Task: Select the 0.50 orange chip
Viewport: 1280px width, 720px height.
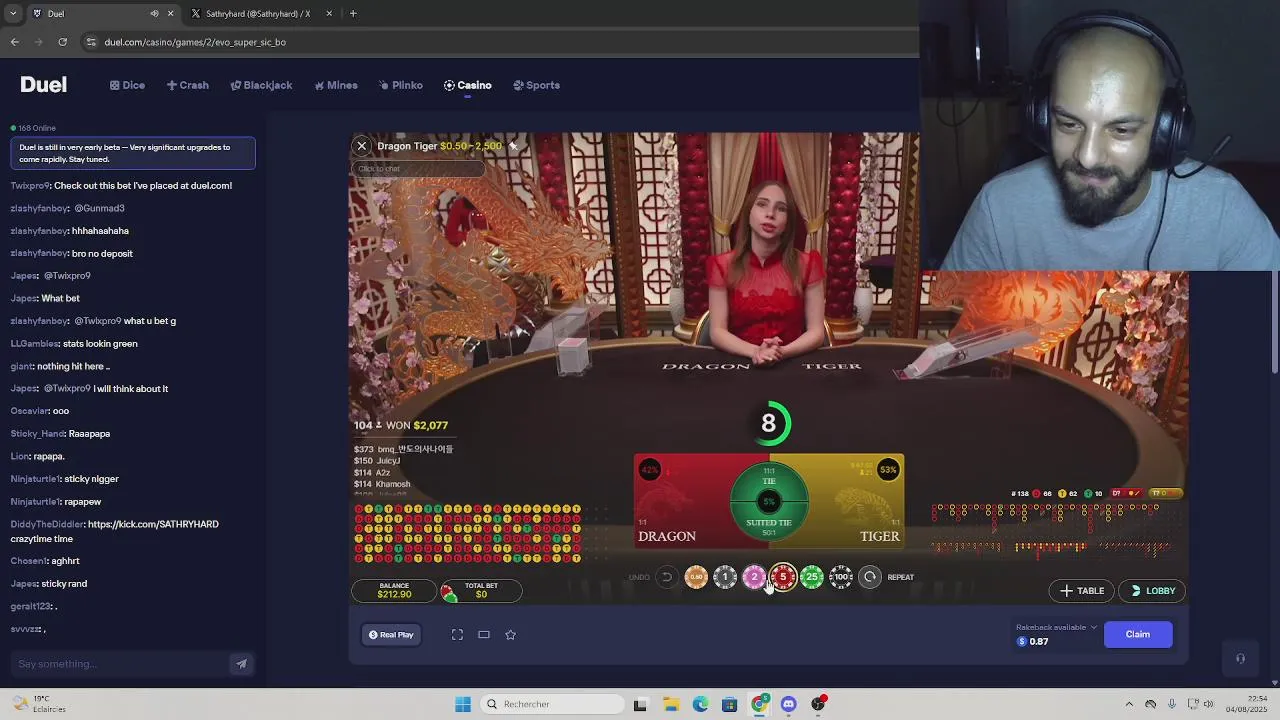Action: tap(696, 577)
